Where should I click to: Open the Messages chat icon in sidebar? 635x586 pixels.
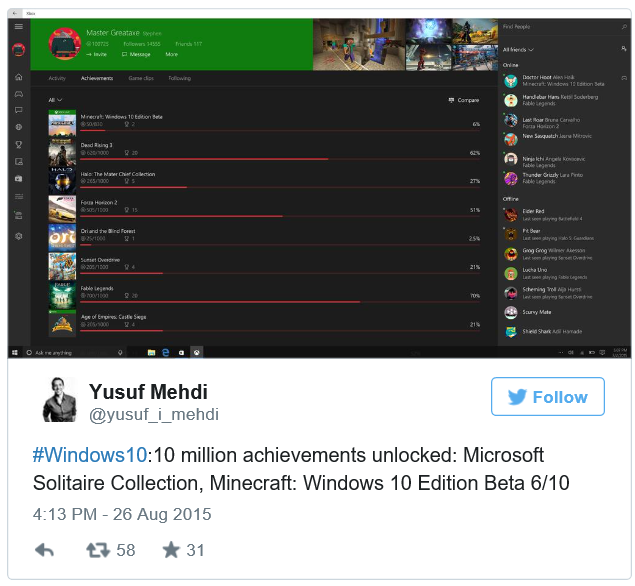tap(19, 110)
